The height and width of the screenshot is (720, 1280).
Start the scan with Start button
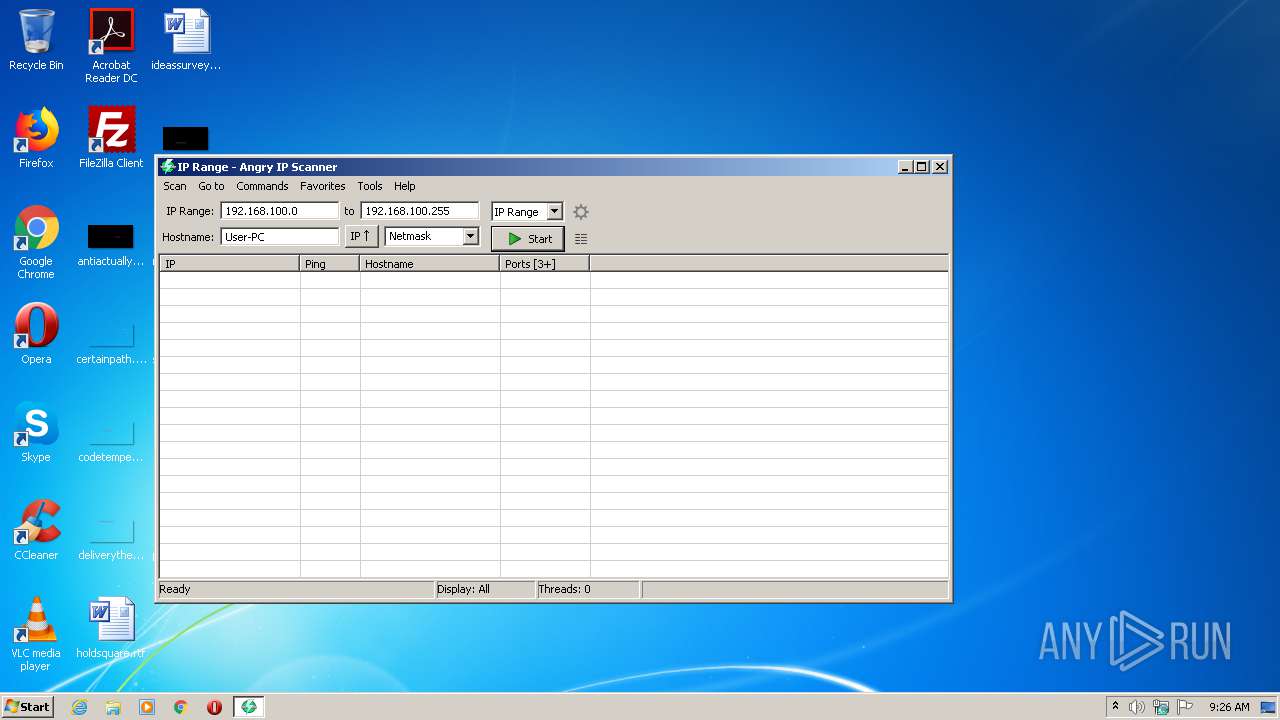click(x=528, y=239)
